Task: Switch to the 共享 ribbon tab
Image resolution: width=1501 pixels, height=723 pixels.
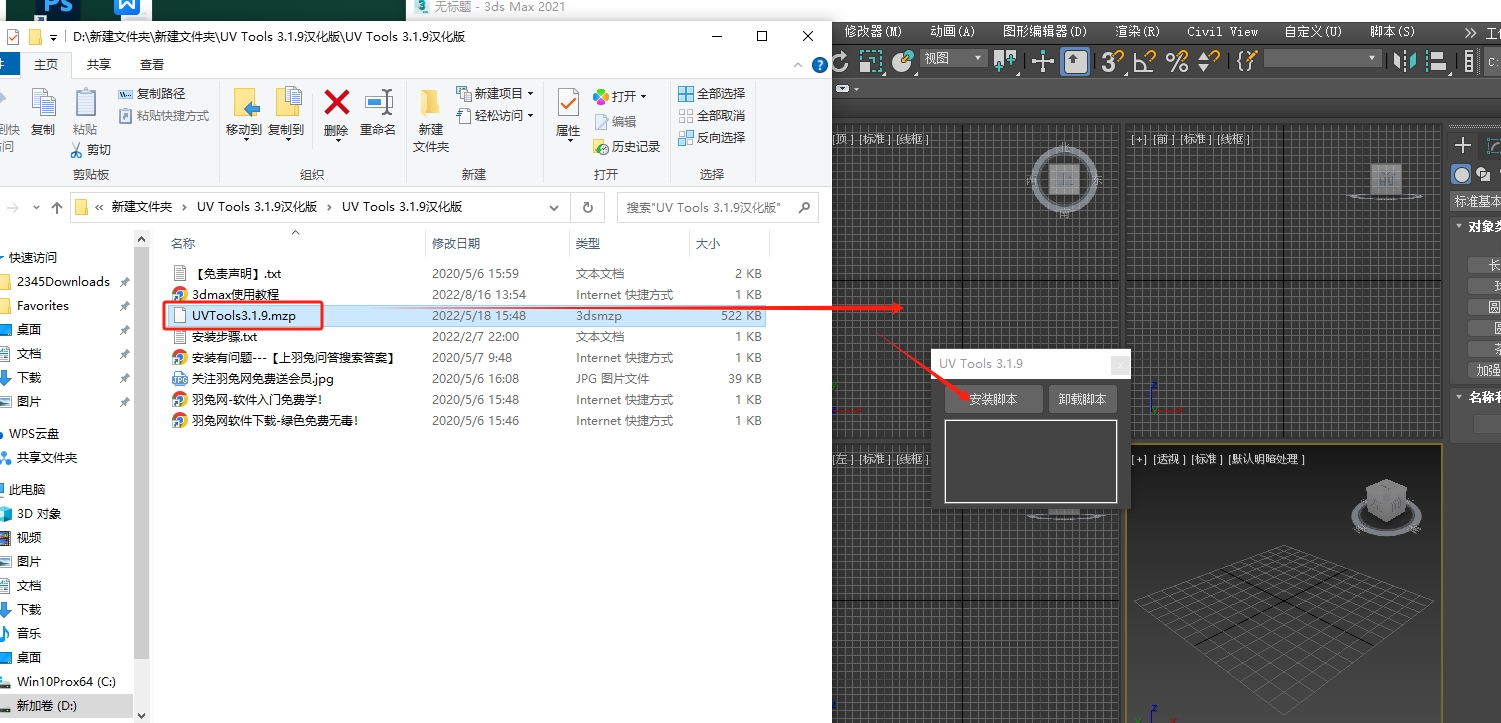Action: (x=99, y=64)
